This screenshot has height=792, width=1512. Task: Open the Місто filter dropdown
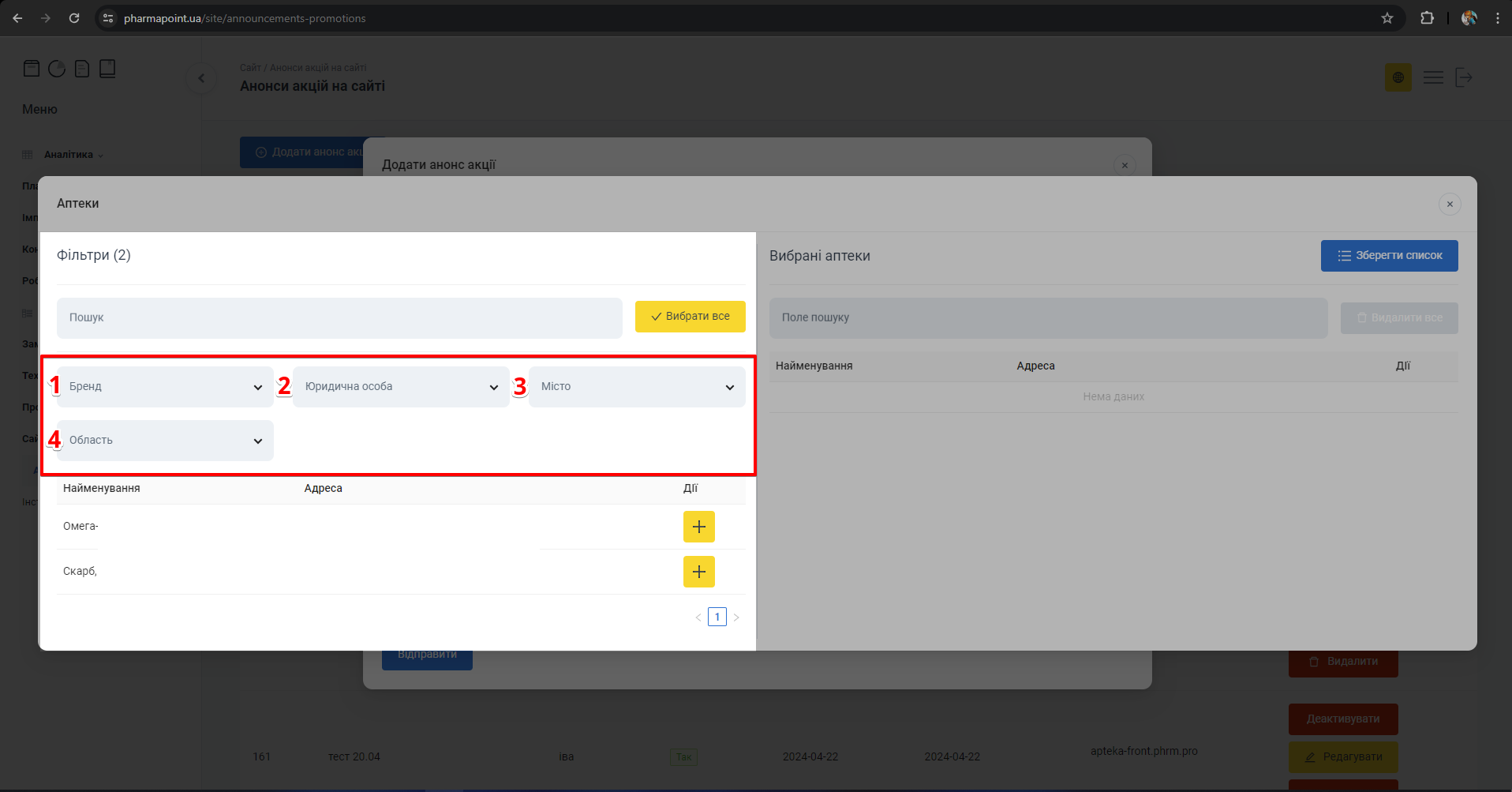pos(637,387)
